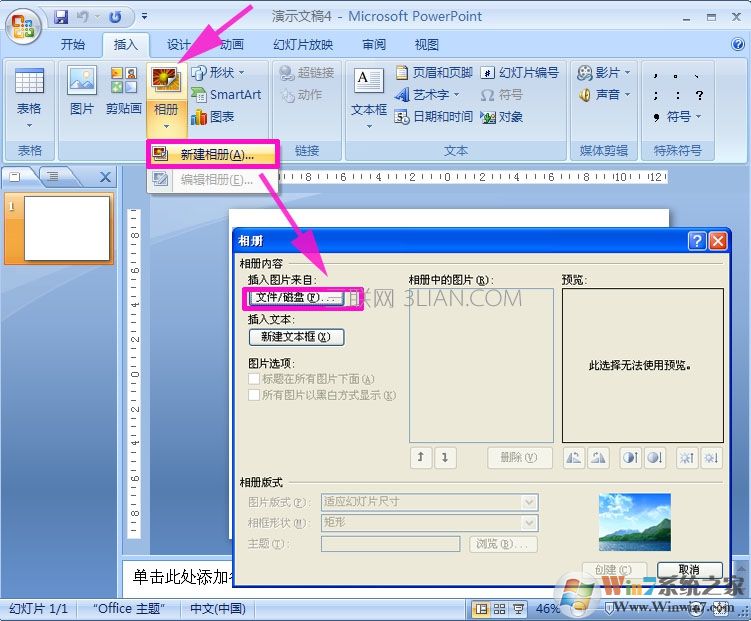751x621 pixels.
Task: Redo action in quick access toolbar
Action: tap(115, 17)
